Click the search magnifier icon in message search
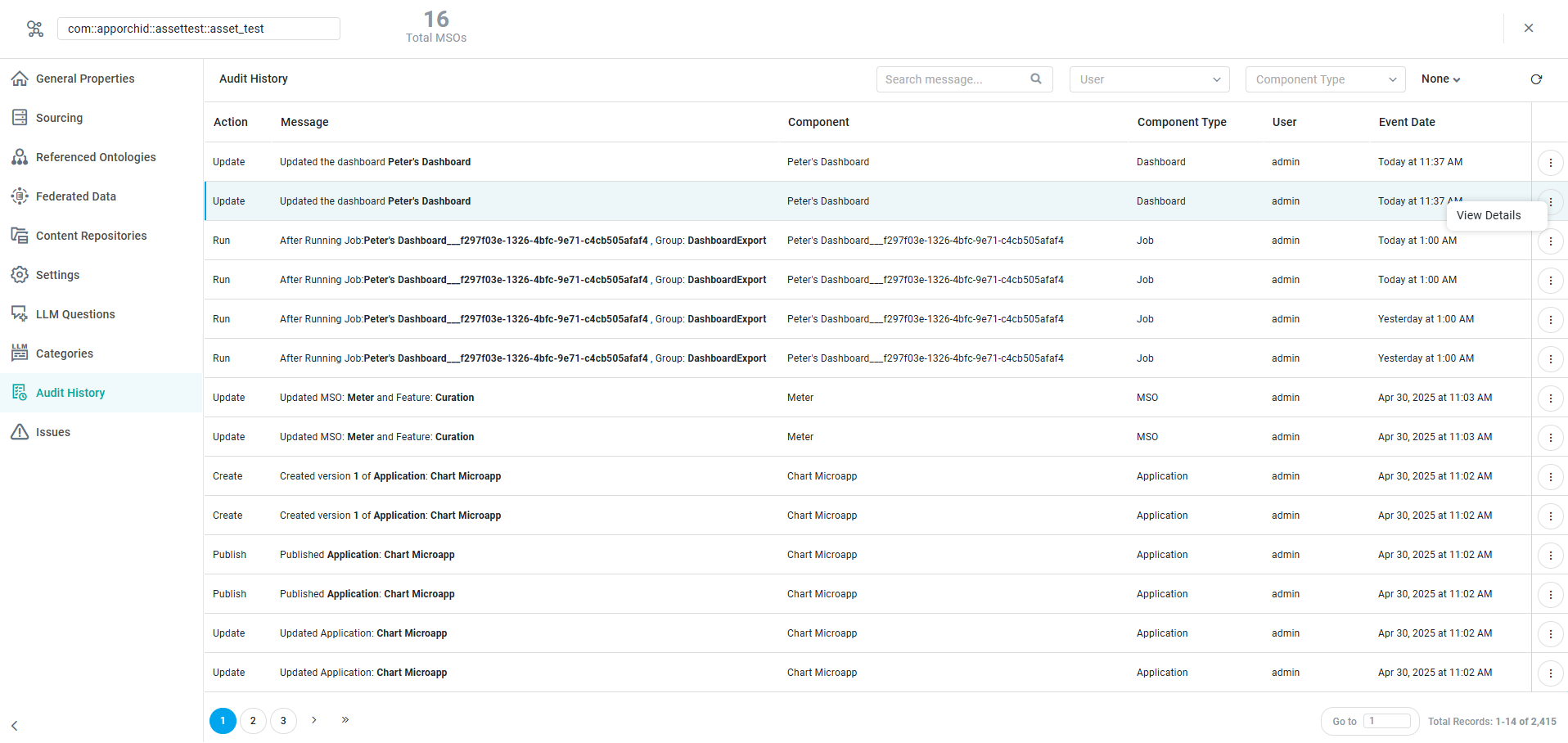The height and width of the screenshot is (743, 1568). (1036, 79)
